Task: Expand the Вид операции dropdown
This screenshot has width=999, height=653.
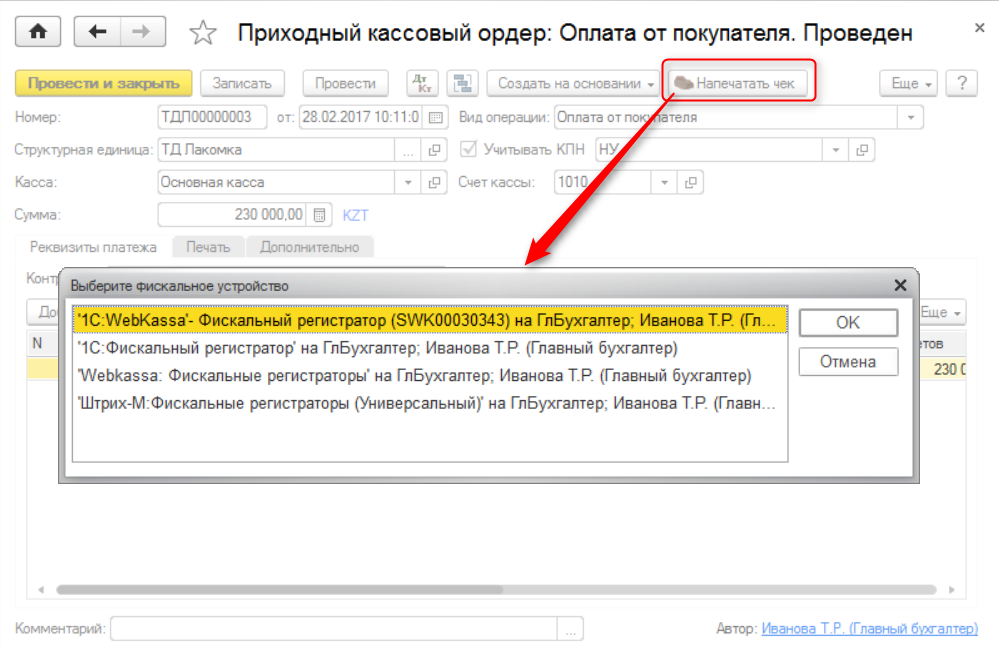Action: click(x=910, y=118)
